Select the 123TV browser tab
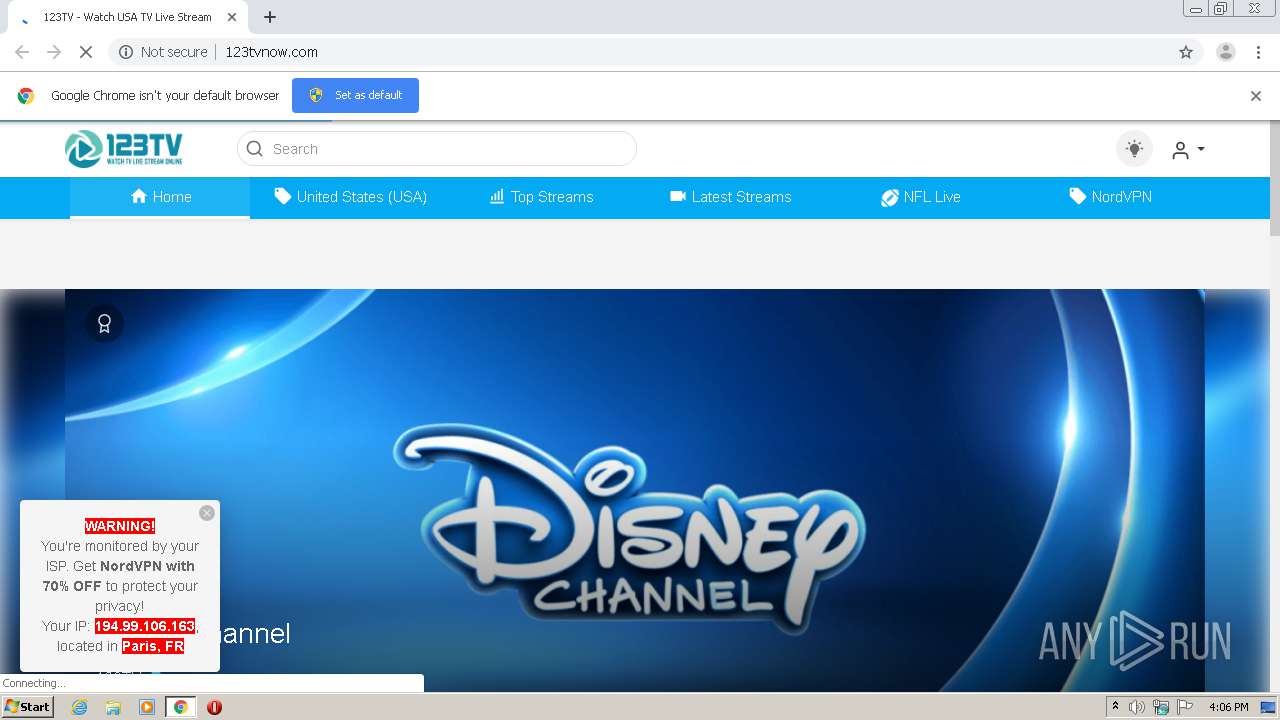The height and width of the screenshot is (720, 1280). click(x=128, y=17)
